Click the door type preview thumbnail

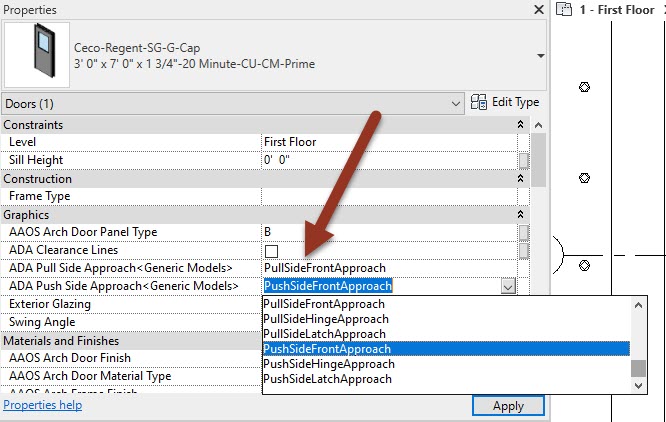pos(37,55)
